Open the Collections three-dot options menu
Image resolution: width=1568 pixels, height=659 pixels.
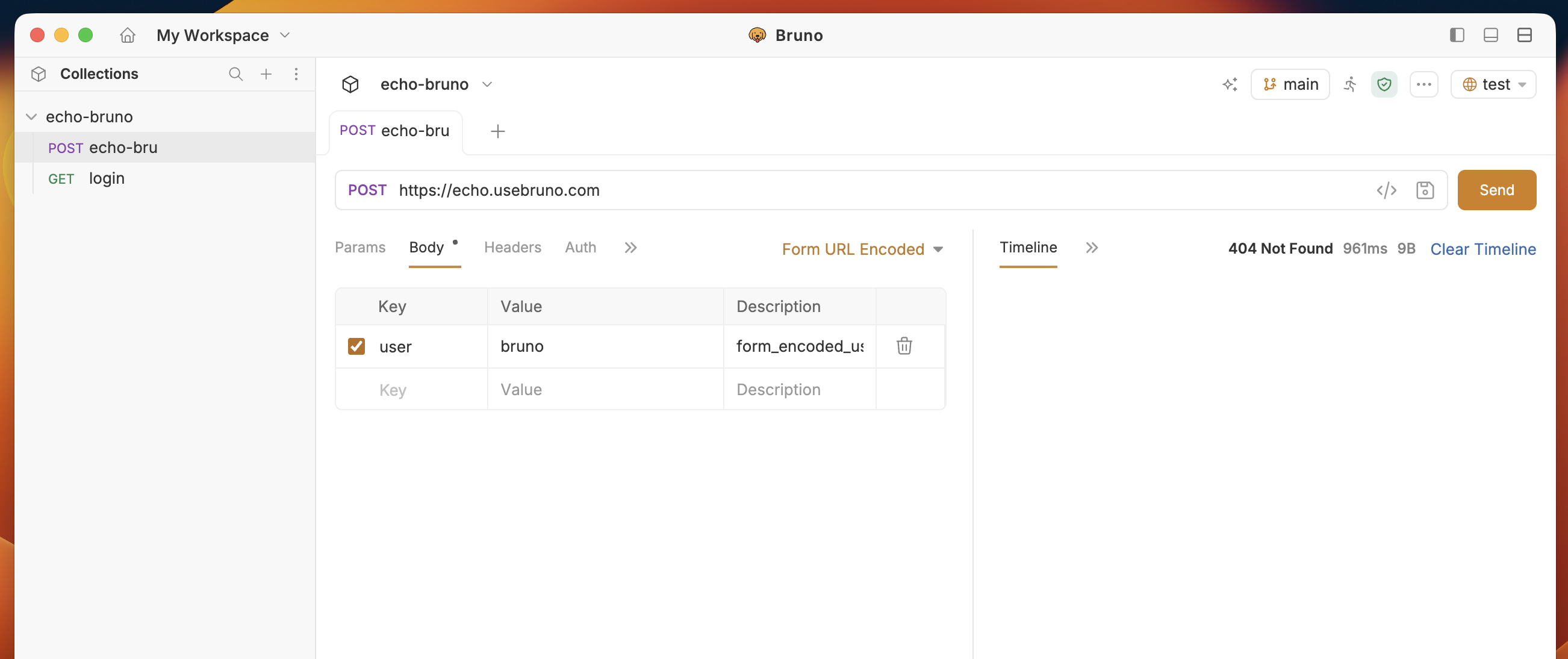pos(296,73)
